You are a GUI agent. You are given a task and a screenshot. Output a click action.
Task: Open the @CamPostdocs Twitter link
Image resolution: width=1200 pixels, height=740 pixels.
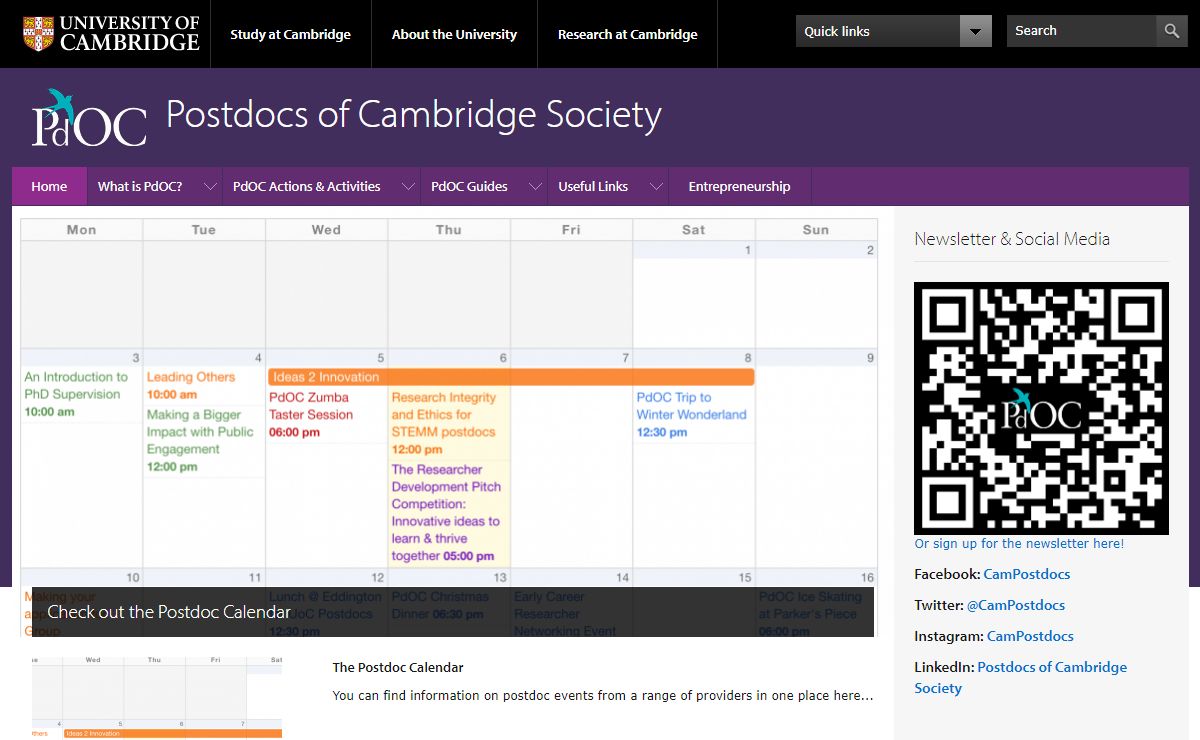[1016, 605]
